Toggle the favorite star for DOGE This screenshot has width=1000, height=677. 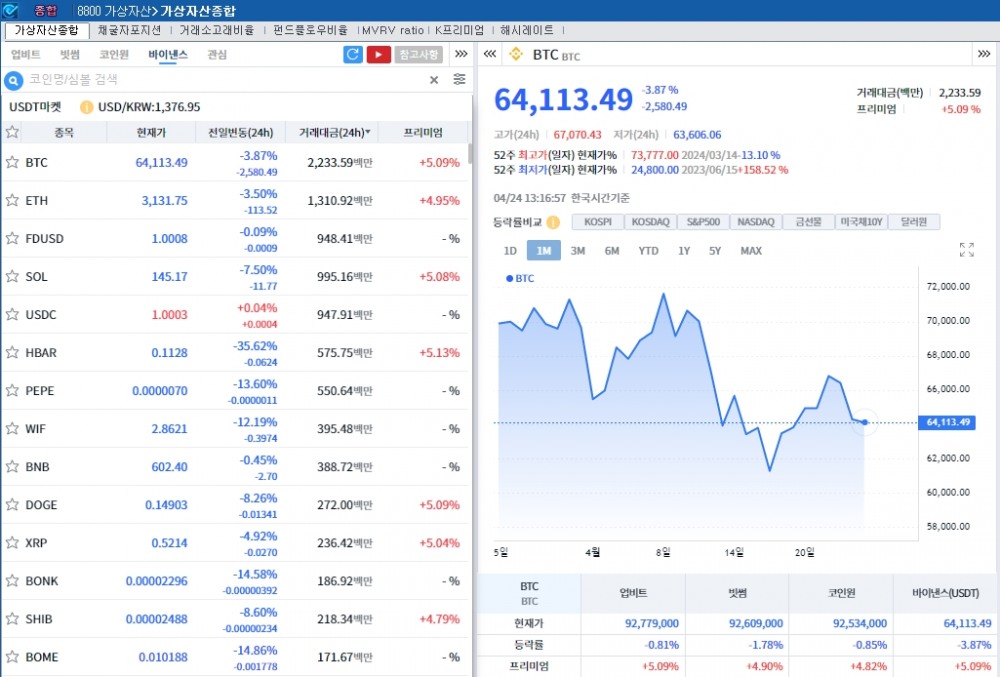(x=13, y=505)
